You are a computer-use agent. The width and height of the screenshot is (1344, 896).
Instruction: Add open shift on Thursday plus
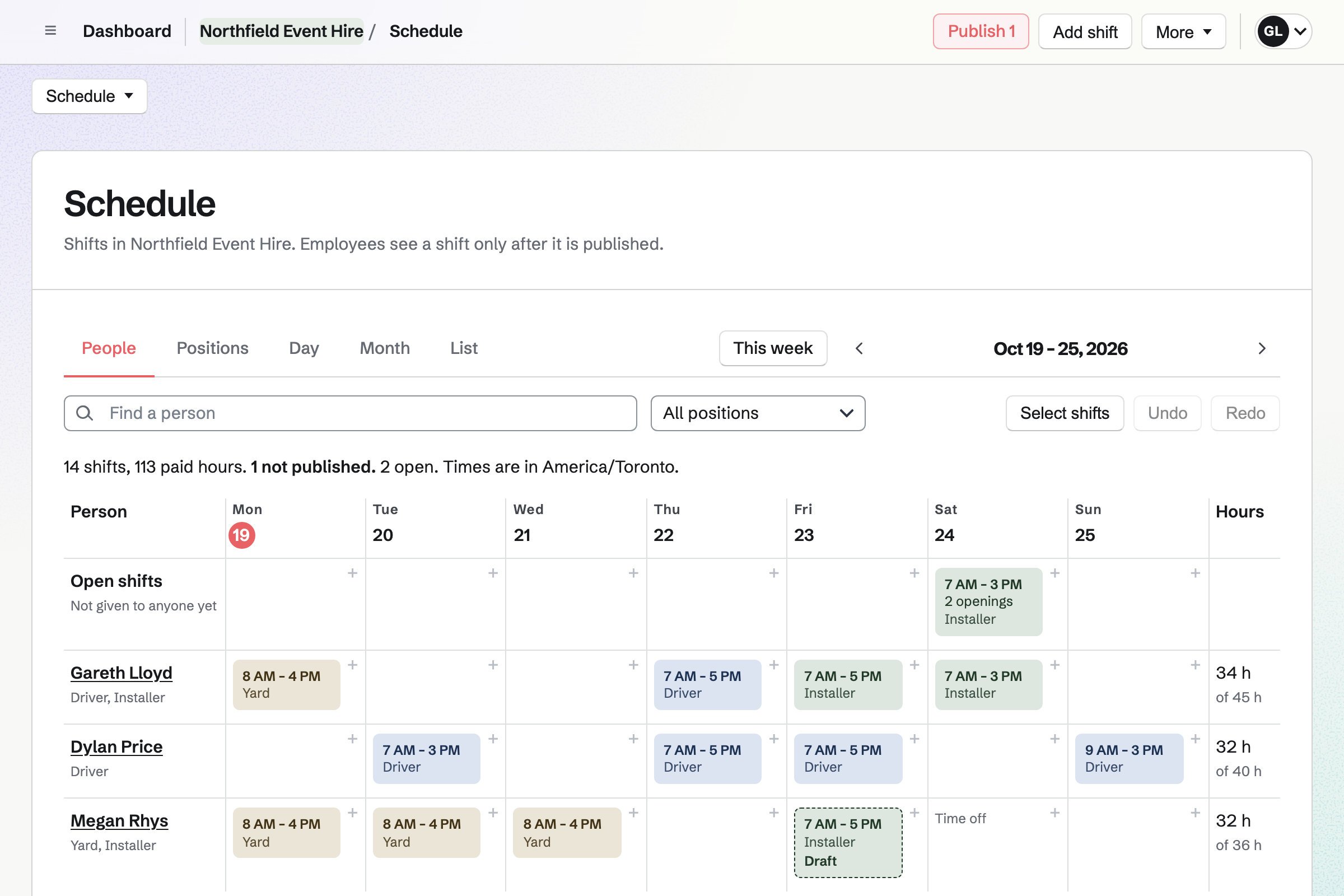coord(774,573)
